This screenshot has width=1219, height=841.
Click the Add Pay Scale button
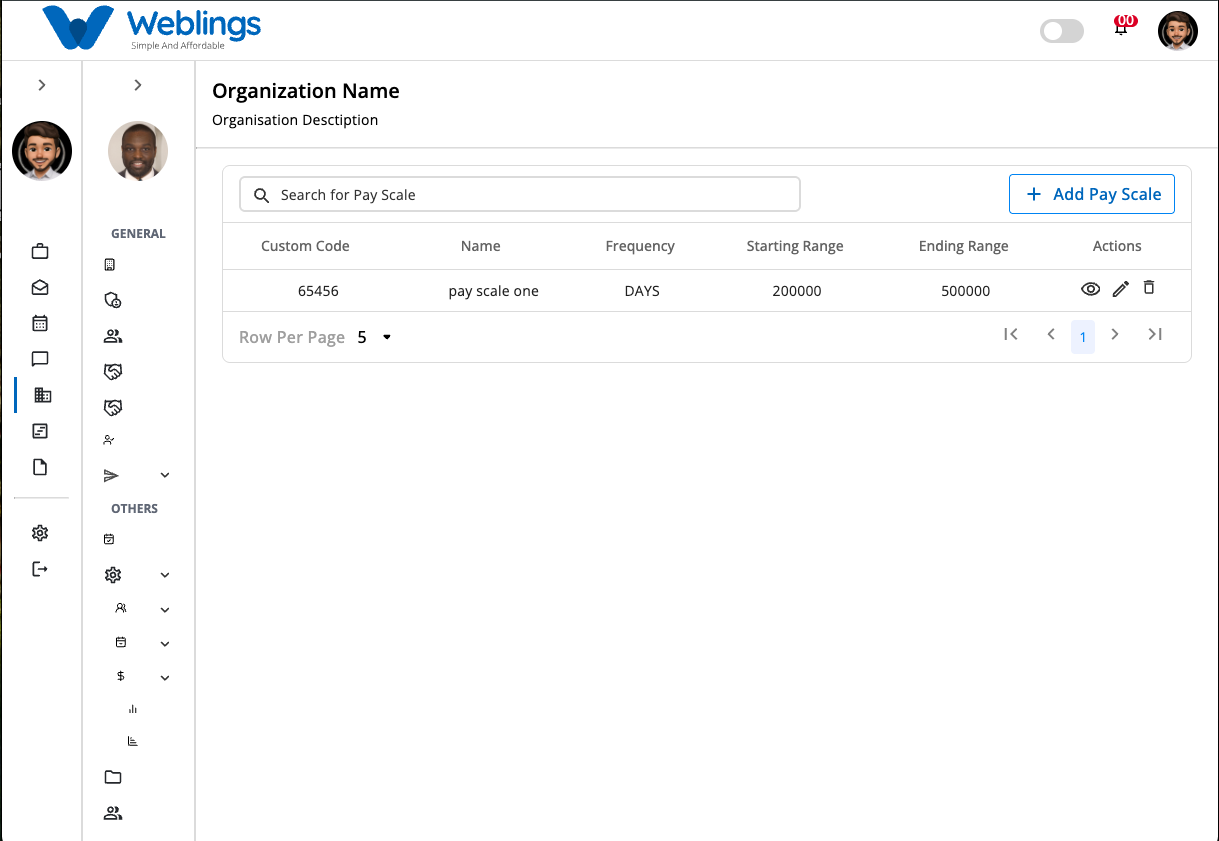[x=1092, y=194]
